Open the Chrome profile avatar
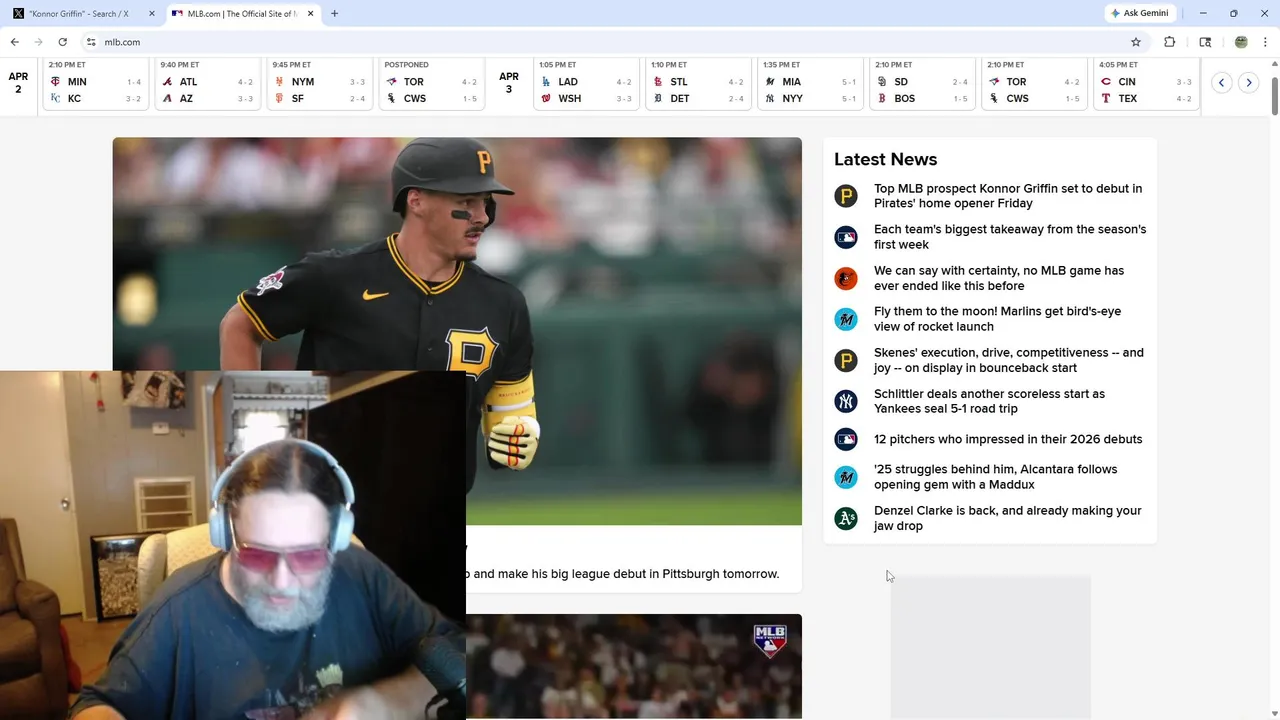1280x720 pixels. coord(1241,42)
